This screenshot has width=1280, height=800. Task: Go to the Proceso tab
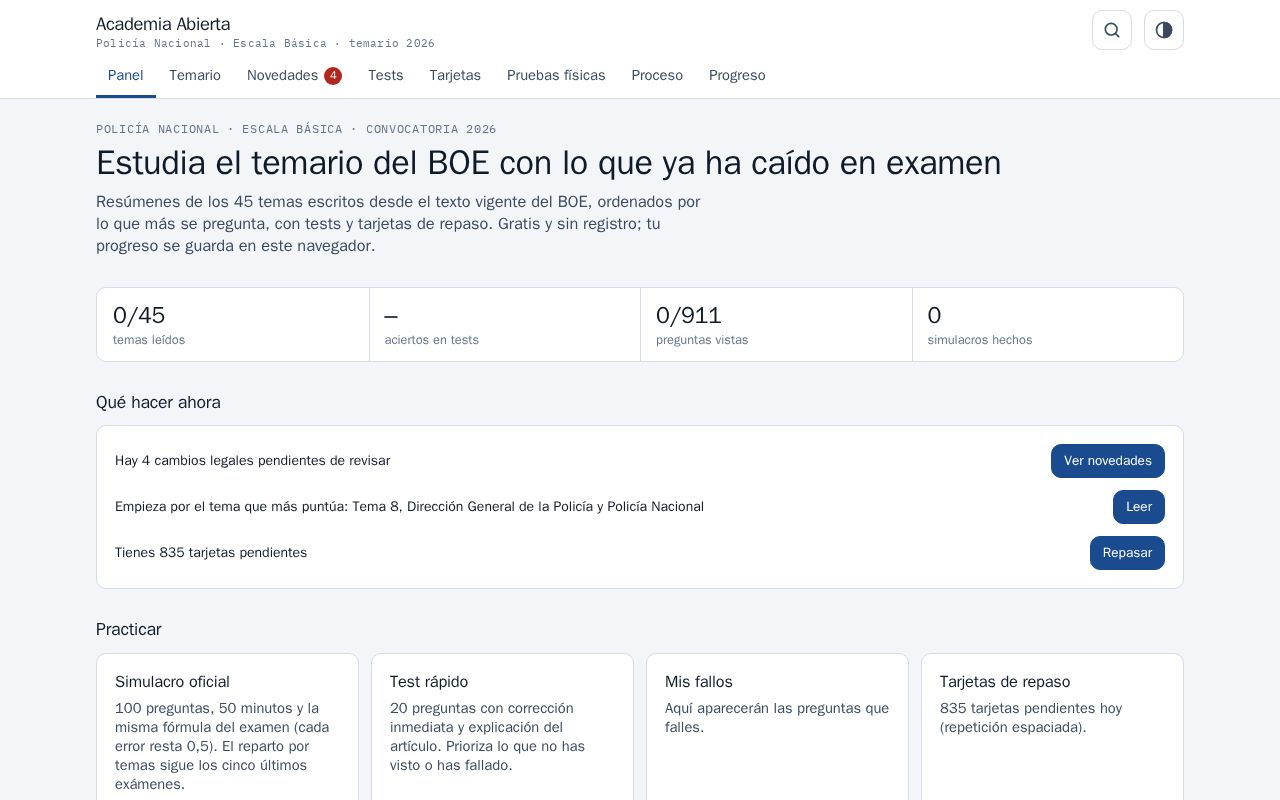coord(657,76)
